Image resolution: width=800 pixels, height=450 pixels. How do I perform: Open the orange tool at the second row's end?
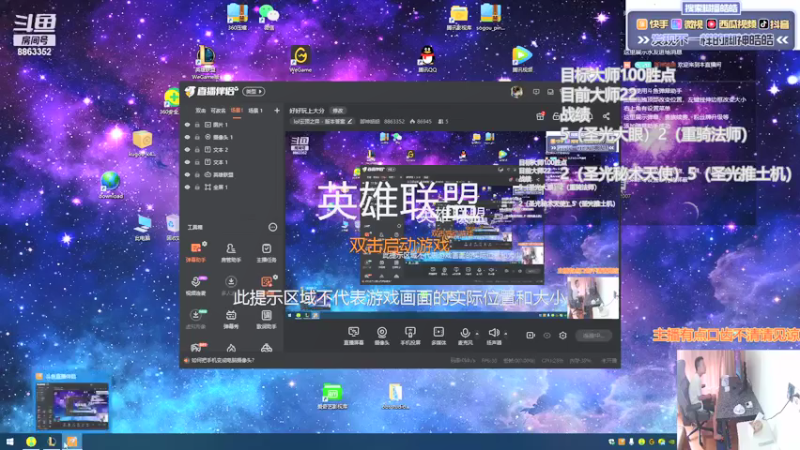coord(267,284)
